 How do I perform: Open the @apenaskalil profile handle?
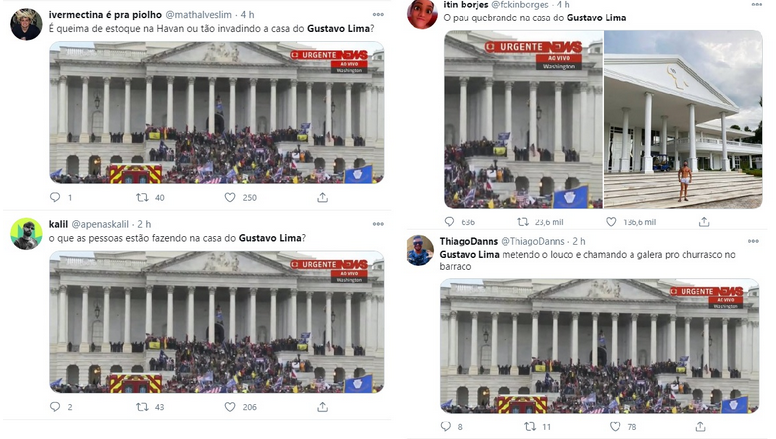point(100,224)
